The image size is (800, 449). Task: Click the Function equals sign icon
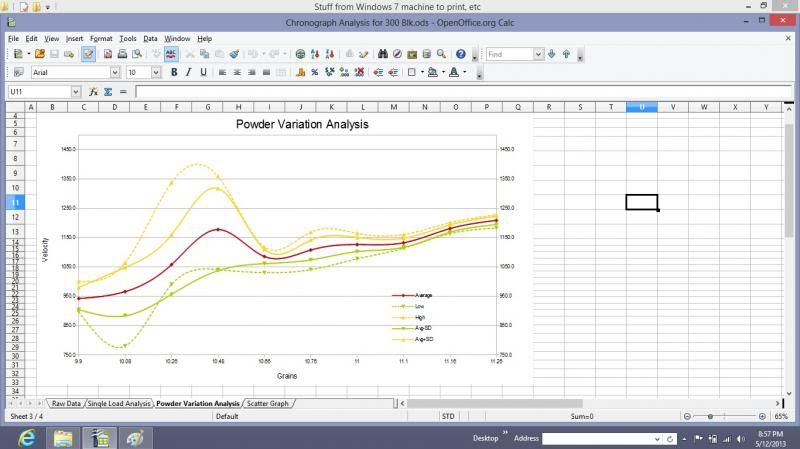pyautogui.click(x=123, y=92)
